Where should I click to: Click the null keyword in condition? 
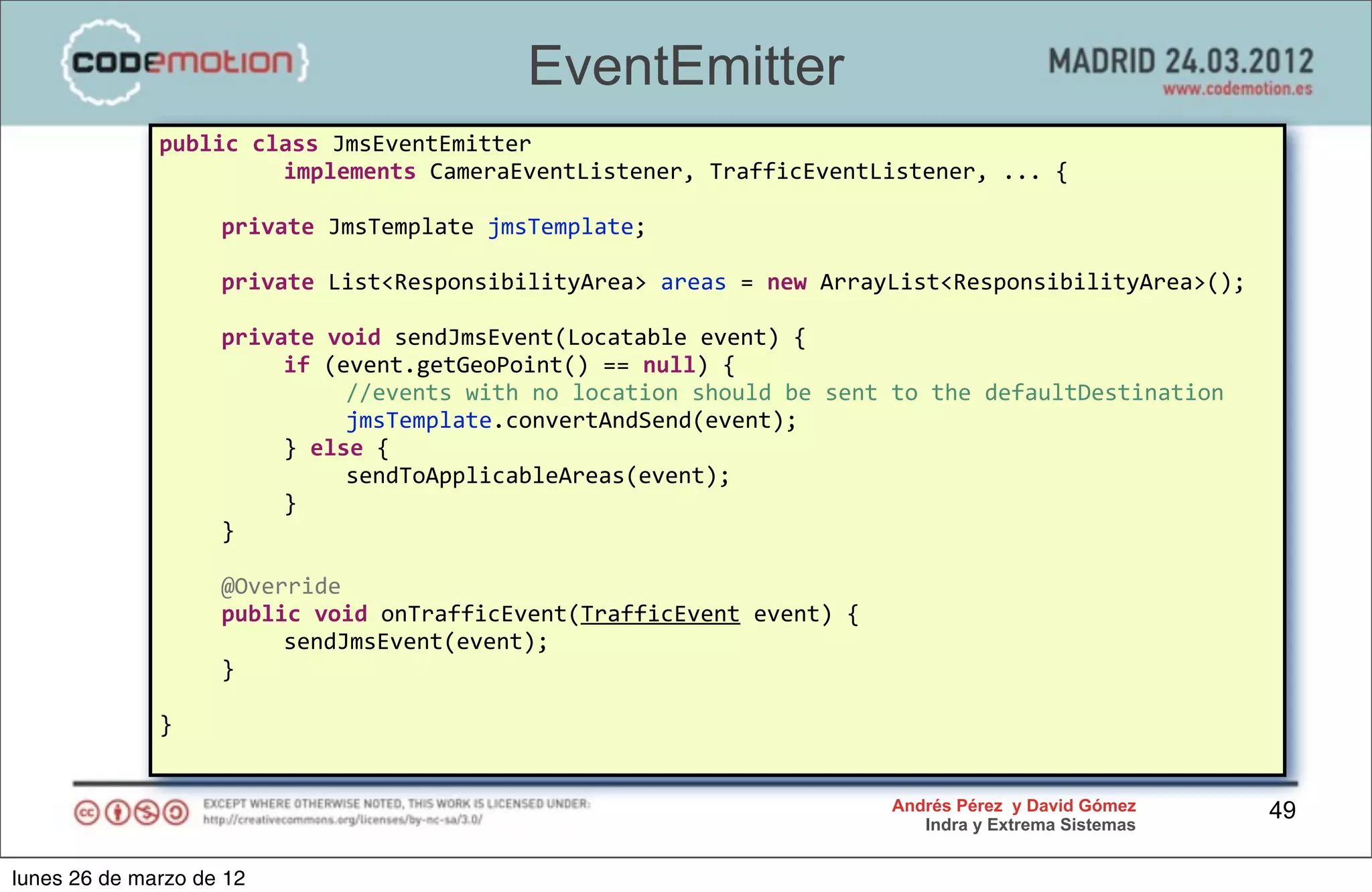coord(669,366)
